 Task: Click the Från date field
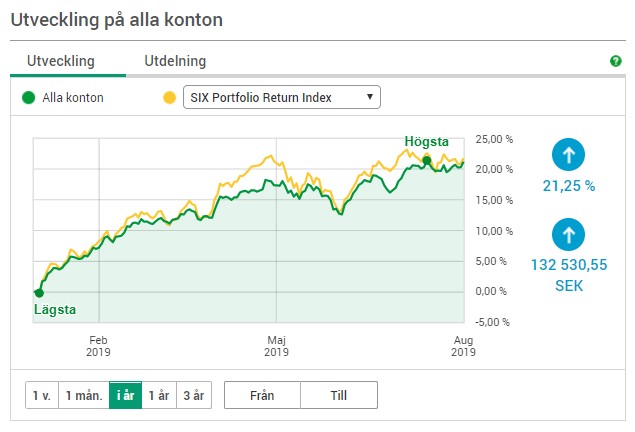point(262,395)
